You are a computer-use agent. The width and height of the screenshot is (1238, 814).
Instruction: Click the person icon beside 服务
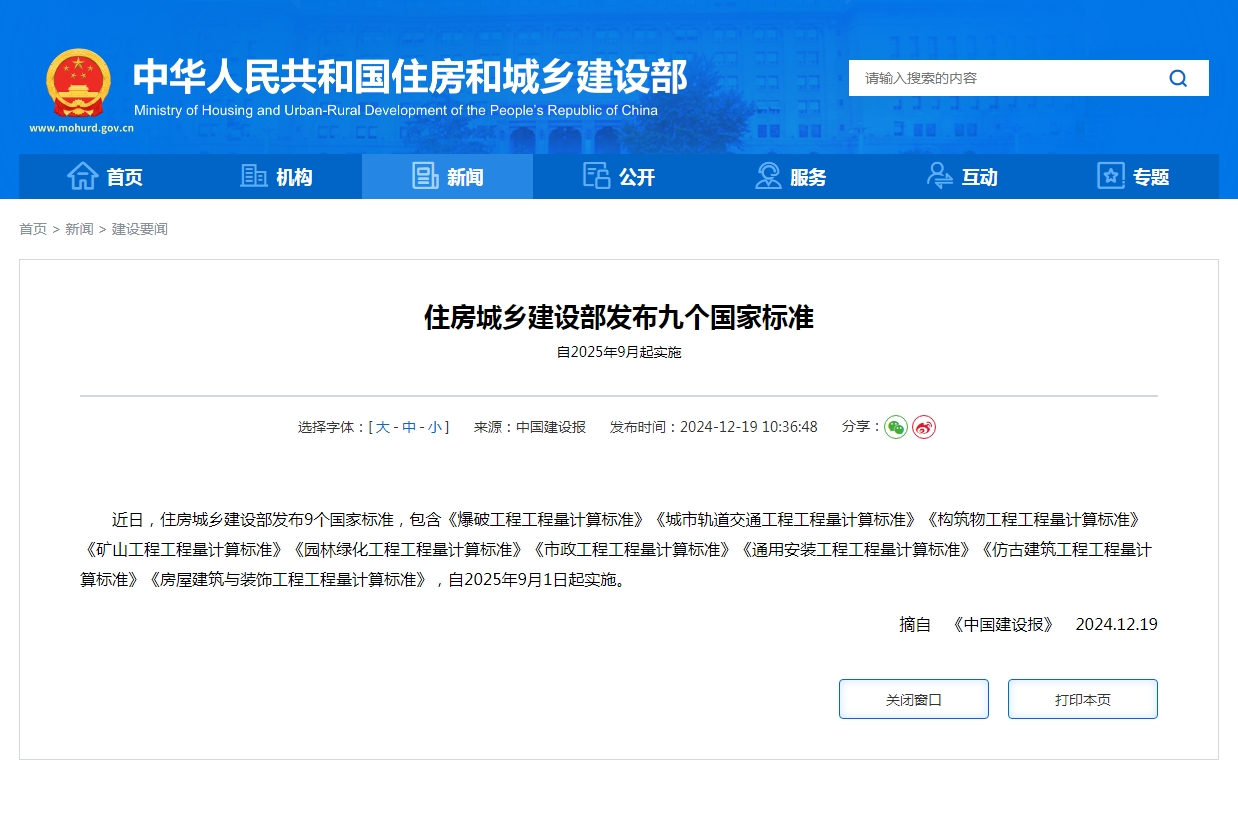pyautogui.click(x=768, y=176)
